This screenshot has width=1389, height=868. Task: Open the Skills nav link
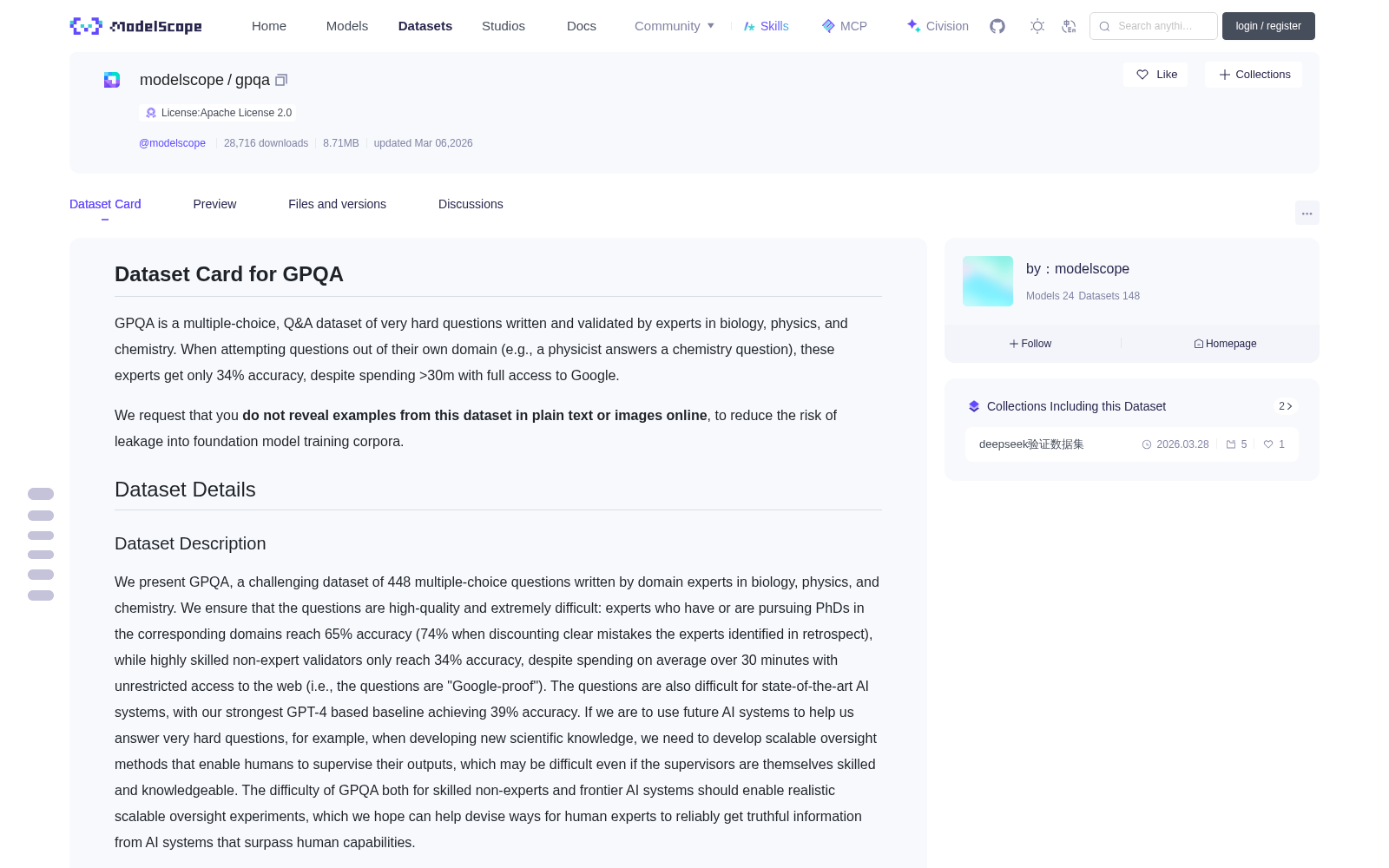pyautogui.click(x=766, y=26)
